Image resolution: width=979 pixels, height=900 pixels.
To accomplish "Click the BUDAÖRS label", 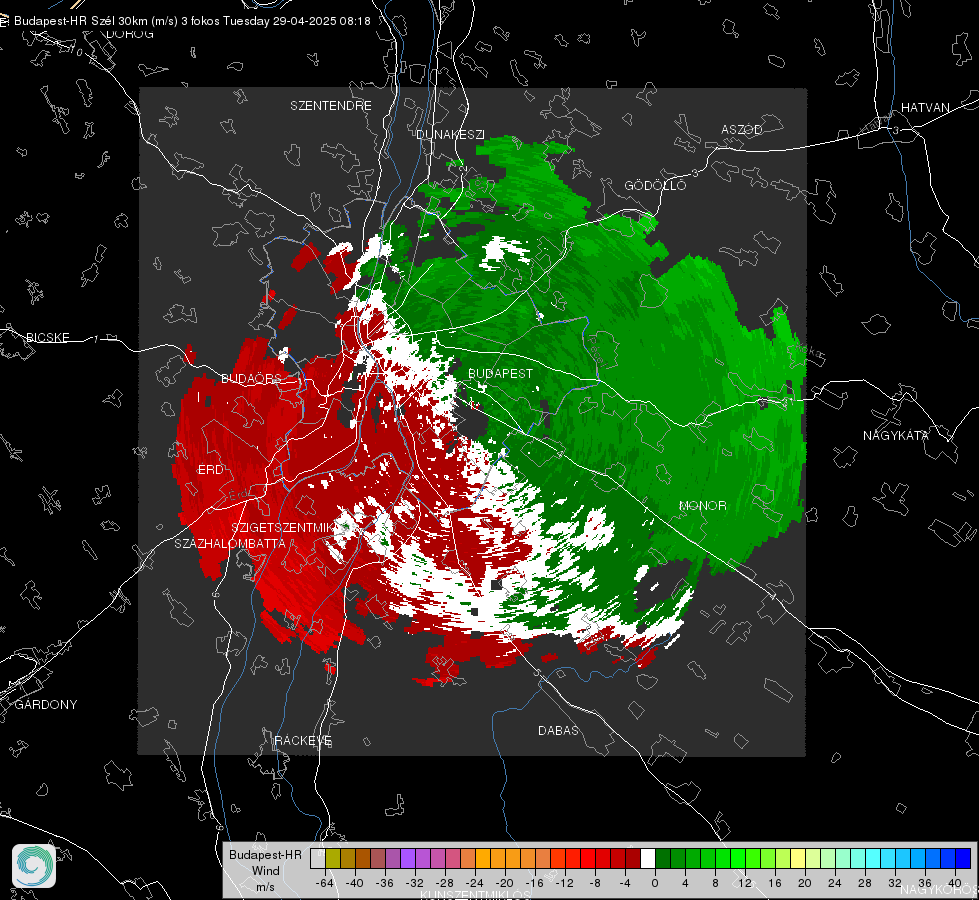I will tap(251, 379).
